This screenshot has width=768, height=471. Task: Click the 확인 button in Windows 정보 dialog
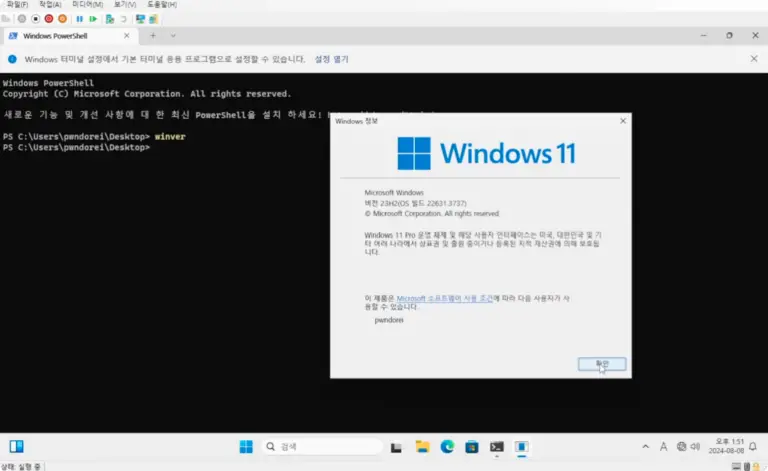pyautogui.click(x=601, y=364)
